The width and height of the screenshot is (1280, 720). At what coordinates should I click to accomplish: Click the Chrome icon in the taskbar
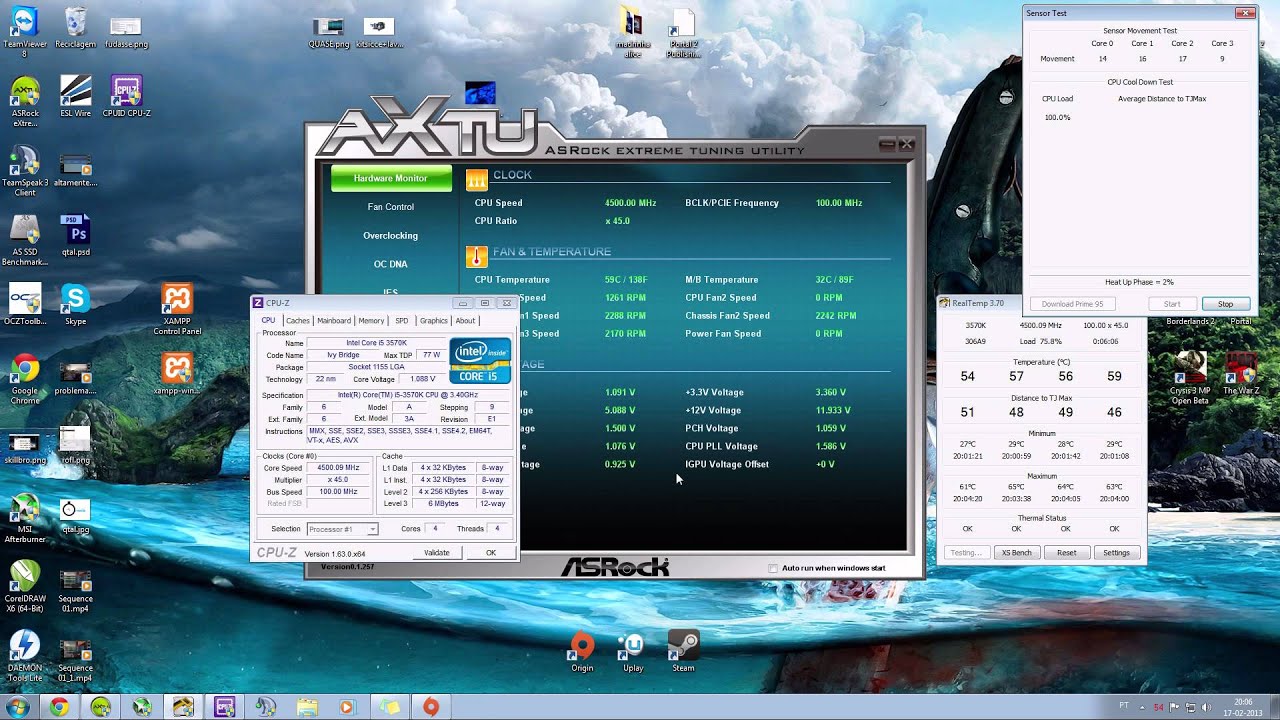click(59, 707)
